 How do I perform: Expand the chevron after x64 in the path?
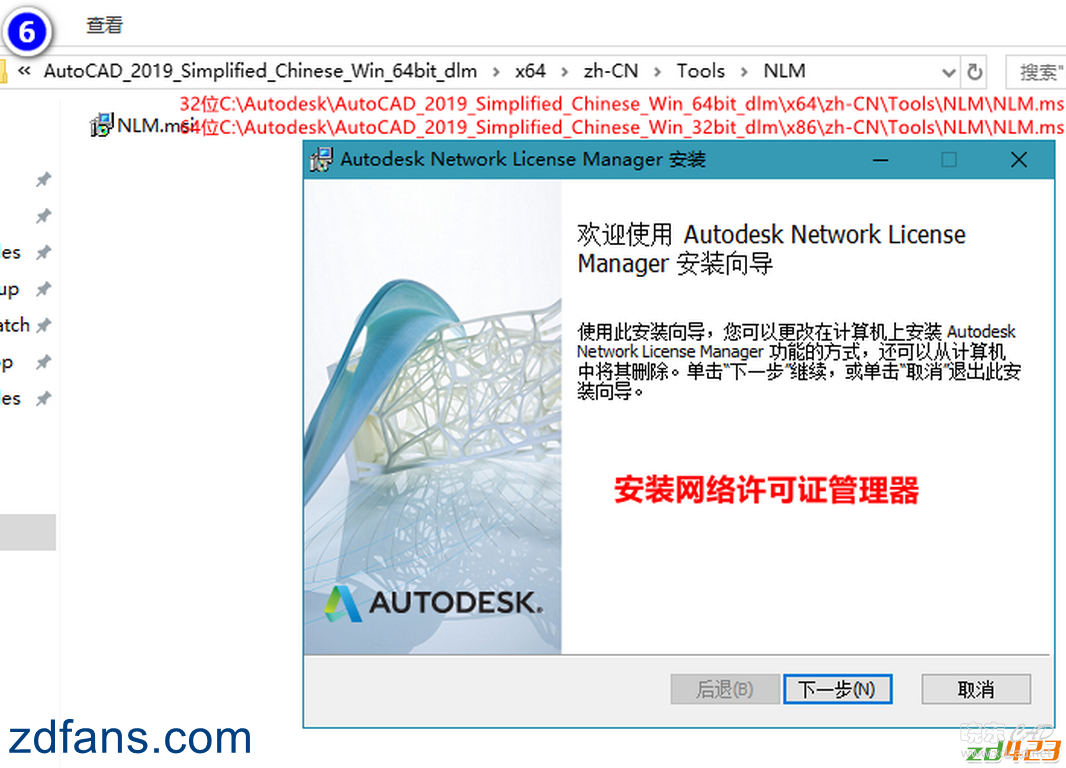point(564,71)
